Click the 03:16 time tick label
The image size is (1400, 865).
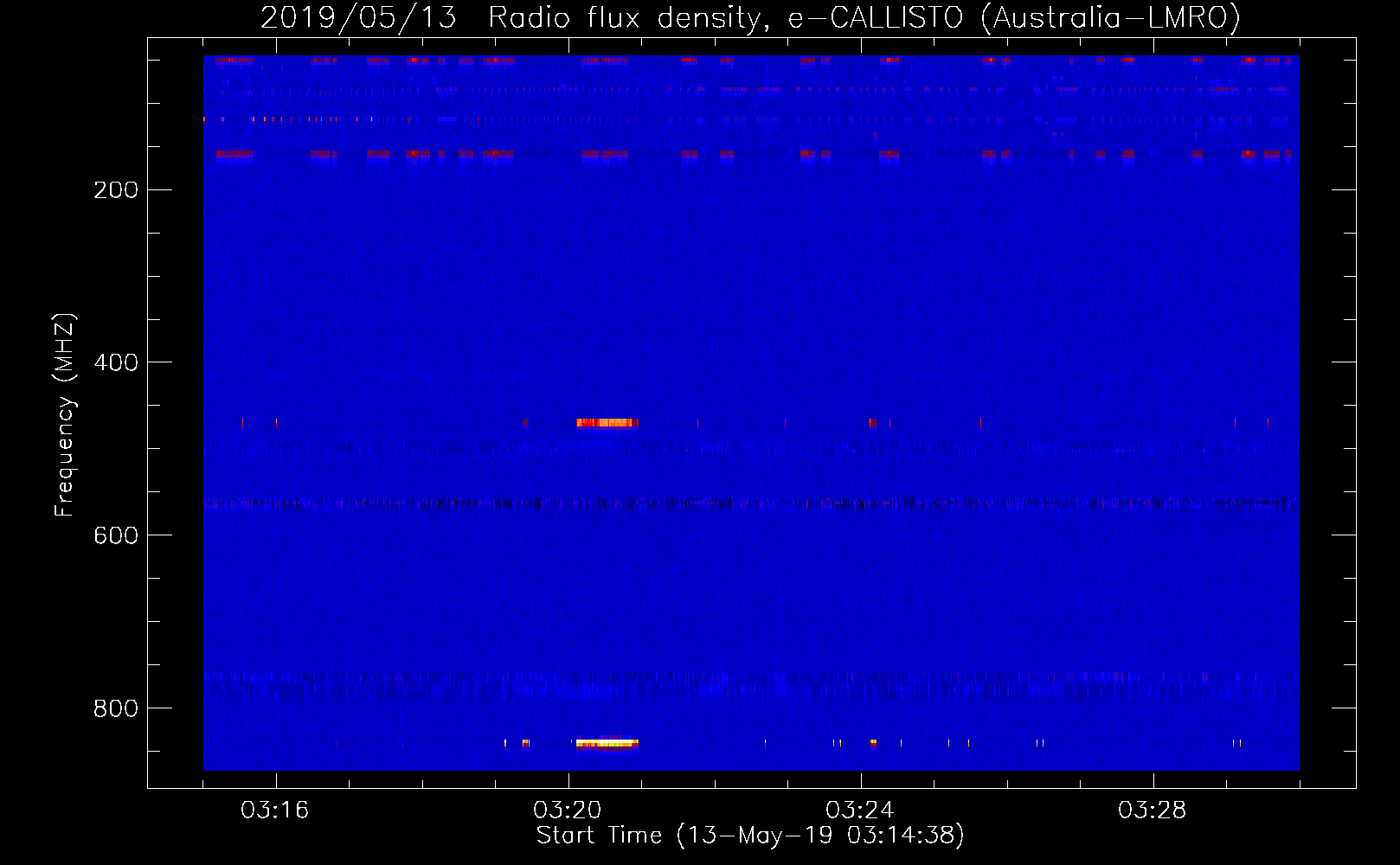point(275,811)
